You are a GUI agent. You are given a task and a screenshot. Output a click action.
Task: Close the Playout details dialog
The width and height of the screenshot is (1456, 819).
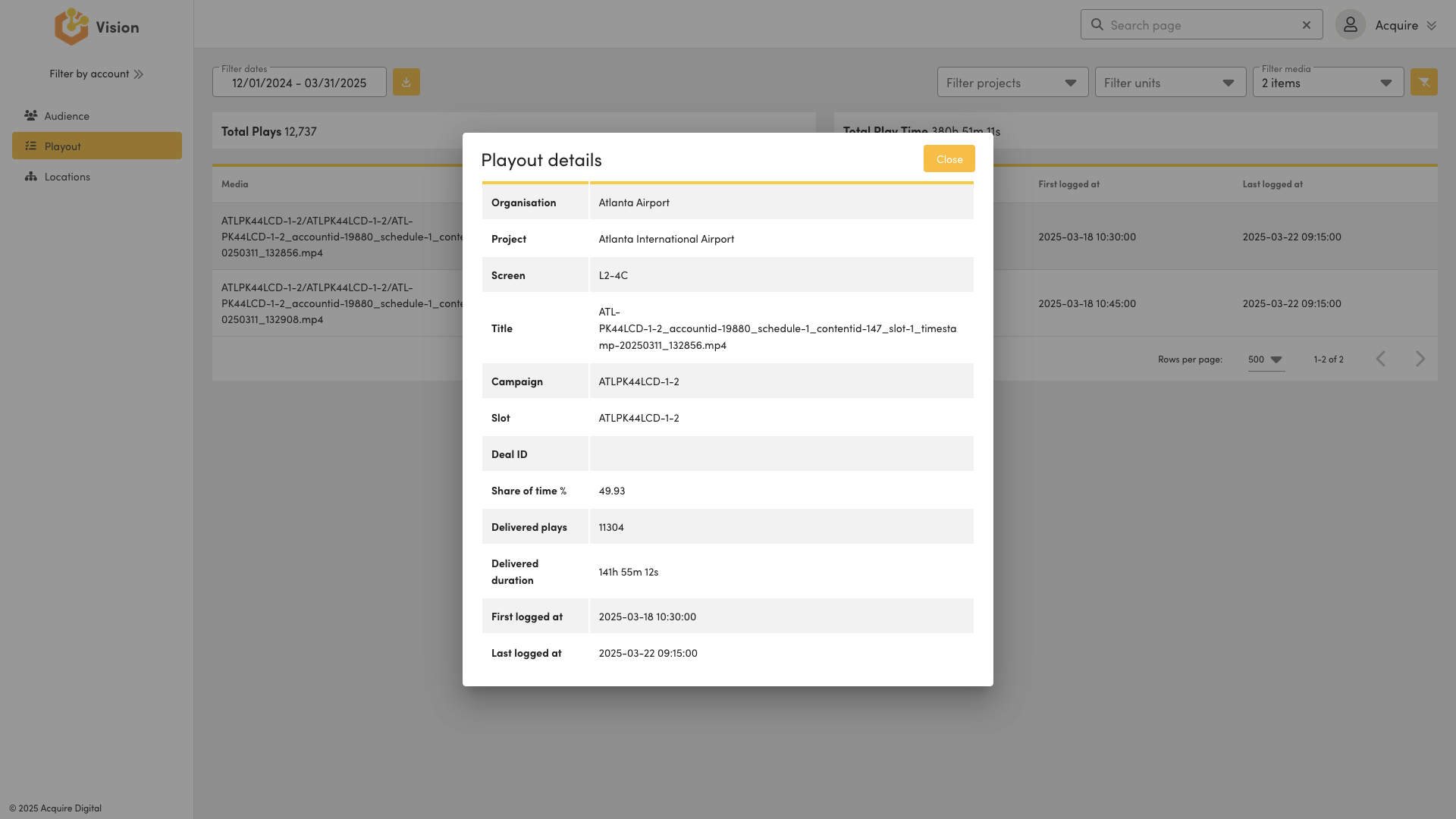[949, 158]
